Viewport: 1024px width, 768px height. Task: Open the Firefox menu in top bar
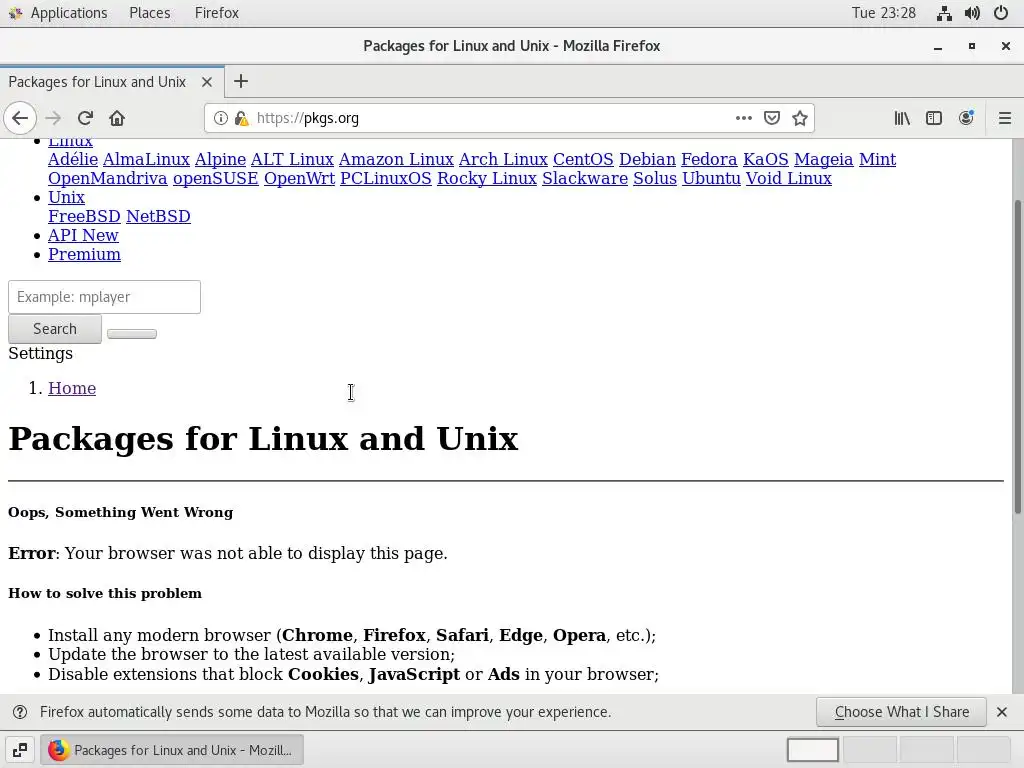click(217, 13)
